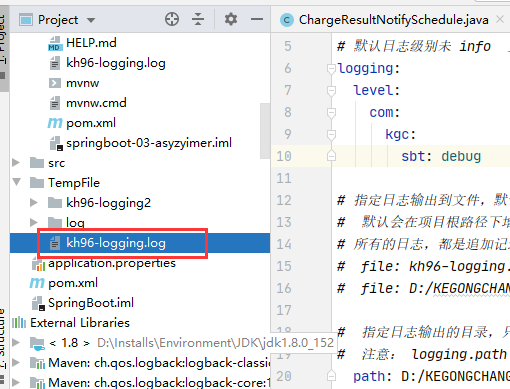Hide the Project panel with the minus icon
510x389 pixels.
[x=257, y=19]
